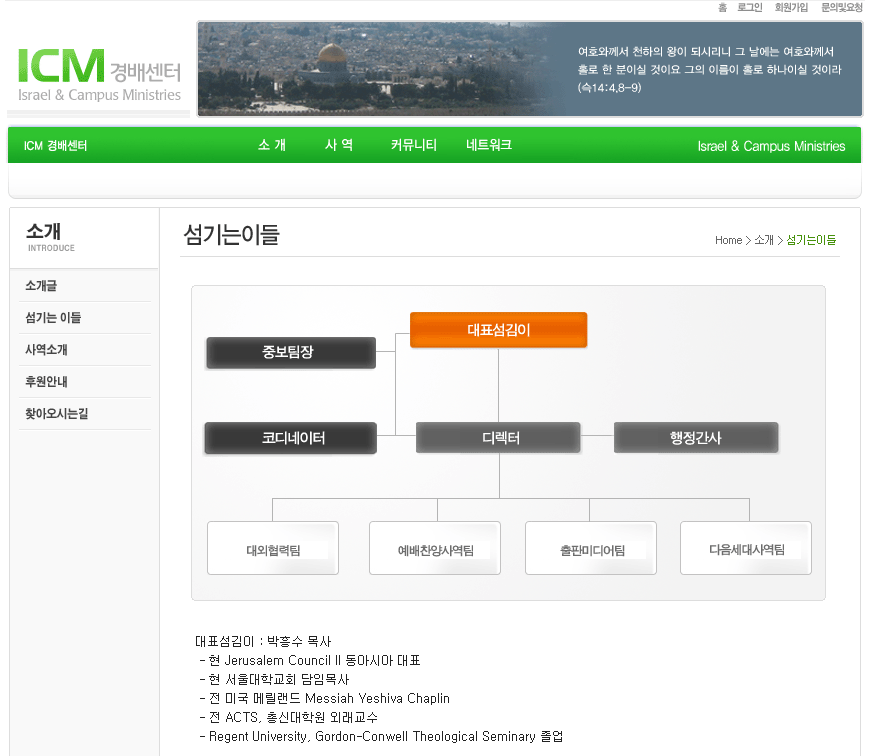
Task: Click the 대외협력팀 box
Action: [273, 548]
